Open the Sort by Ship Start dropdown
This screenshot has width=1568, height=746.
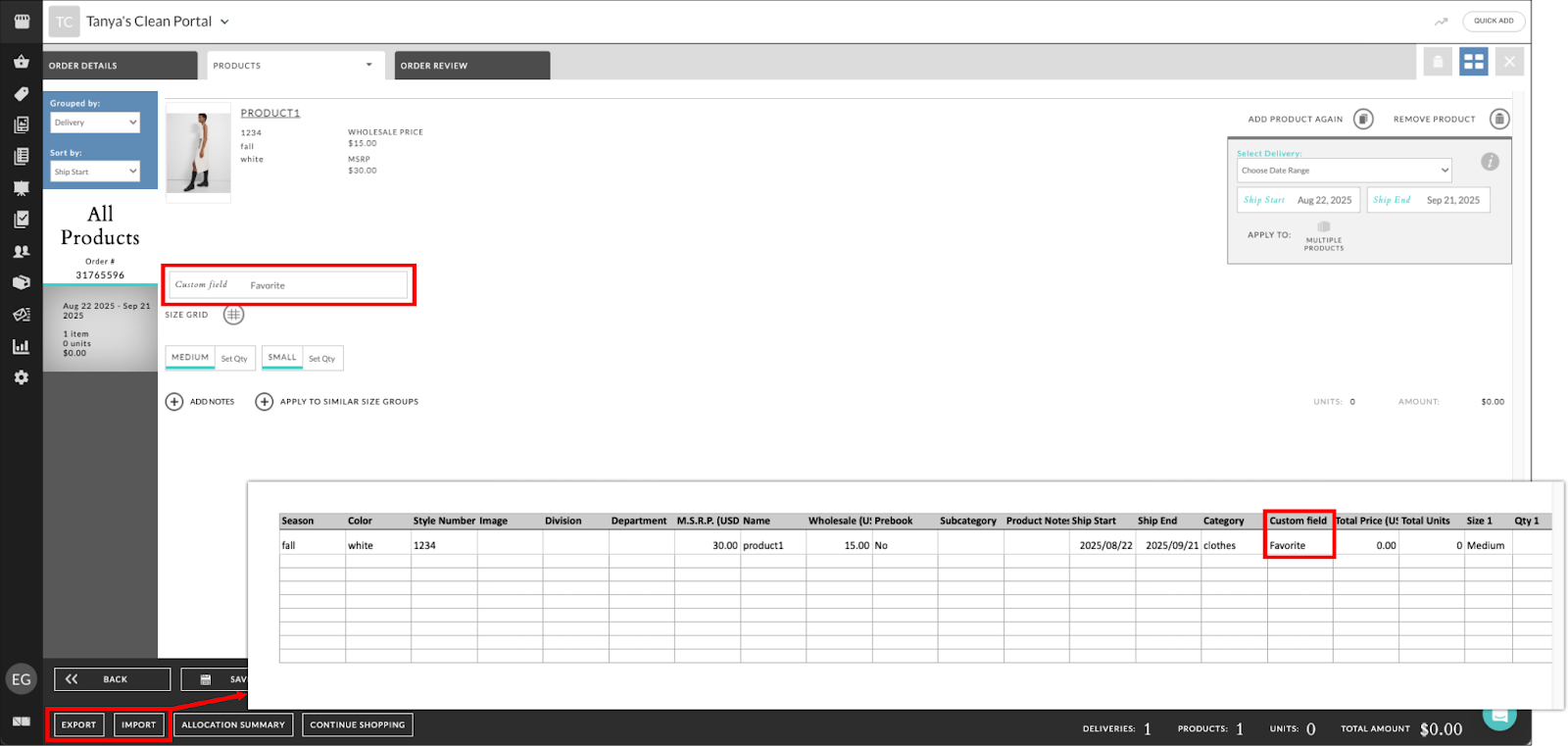coord(95,172)
